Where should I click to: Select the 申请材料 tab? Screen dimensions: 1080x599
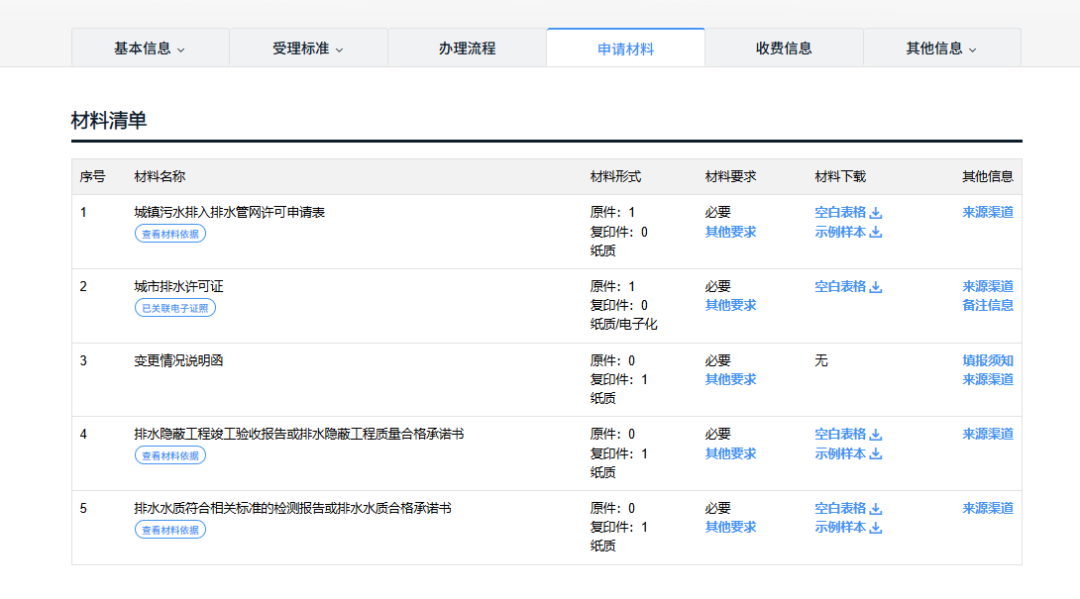pyautogui.click(x=626, y=48)
